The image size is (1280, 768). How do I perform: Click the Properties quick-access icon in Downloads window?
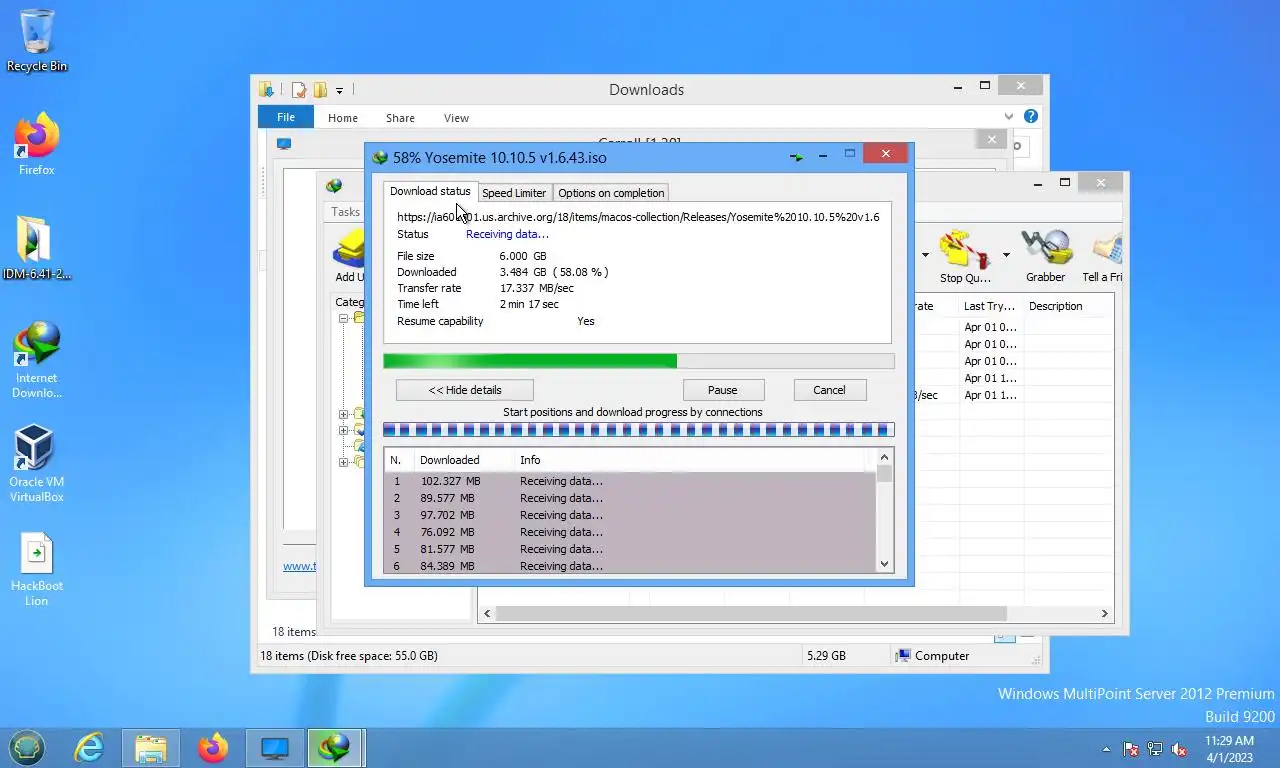pyautogui.click(x=298, y=90)
